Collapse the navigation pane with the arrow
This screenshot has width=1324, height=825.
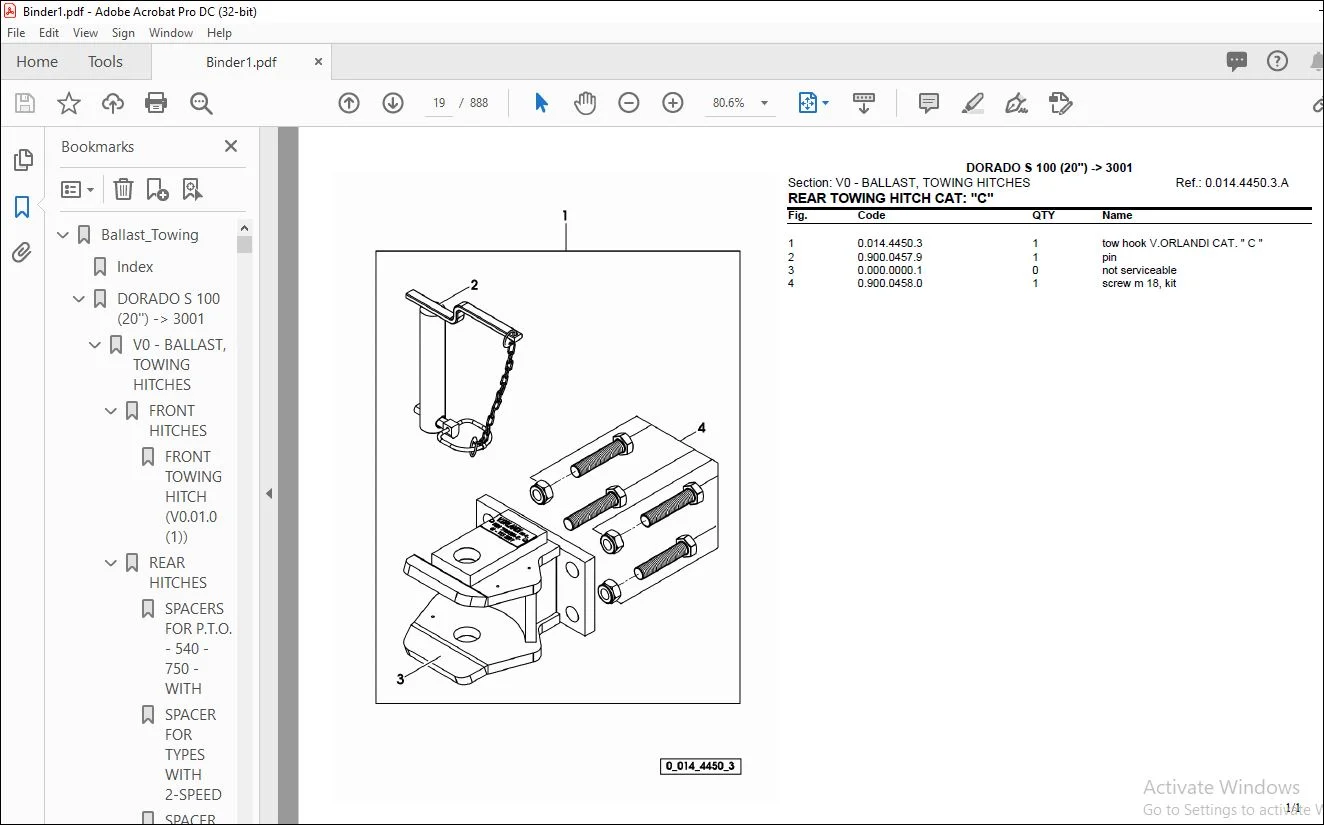click(x=268, y=493)
